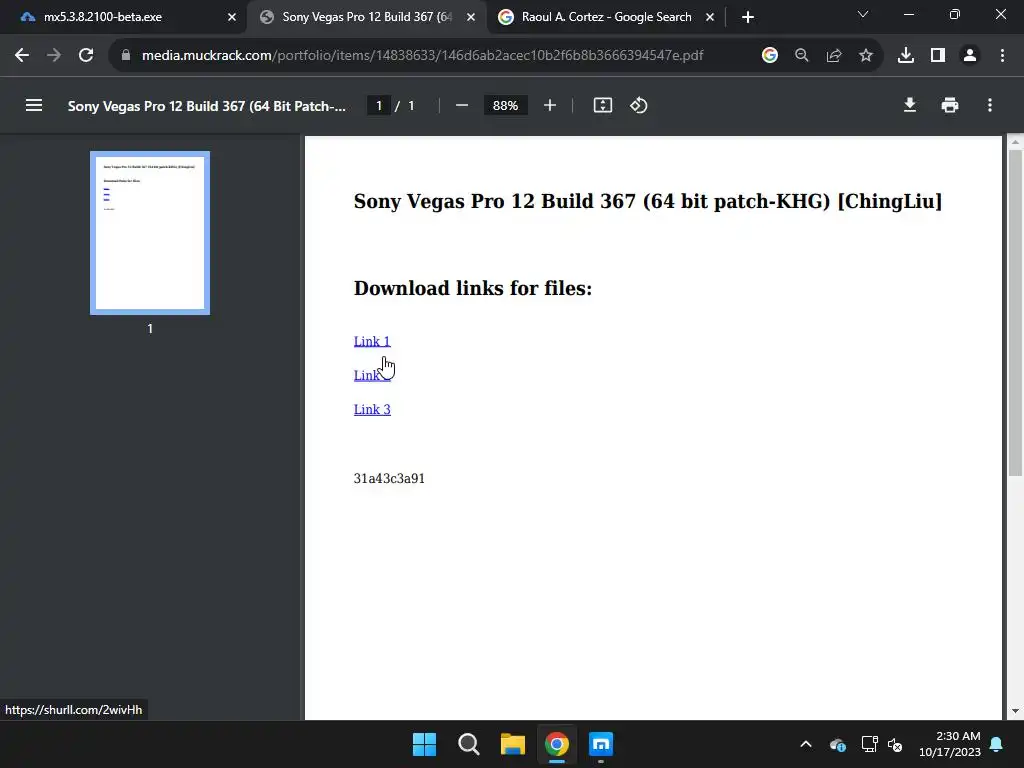The height and width of the screenshot is (768, 1024).
Task: Edit the PDF page number field
Action: pyautogui.click(x=379, y=105)
